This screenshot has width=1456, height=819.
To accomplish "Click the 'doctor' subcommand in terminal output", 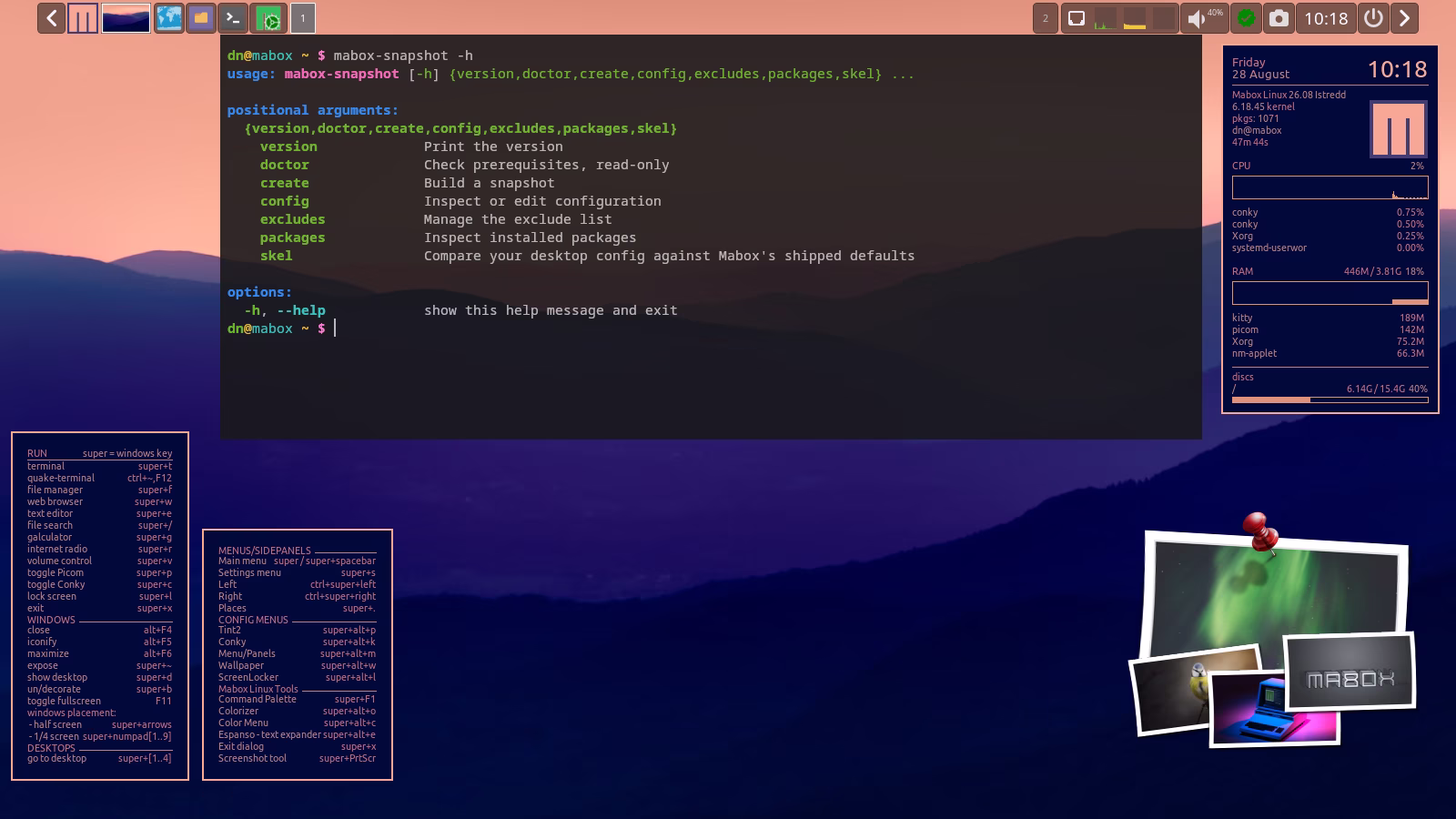I will coord(284,165).
